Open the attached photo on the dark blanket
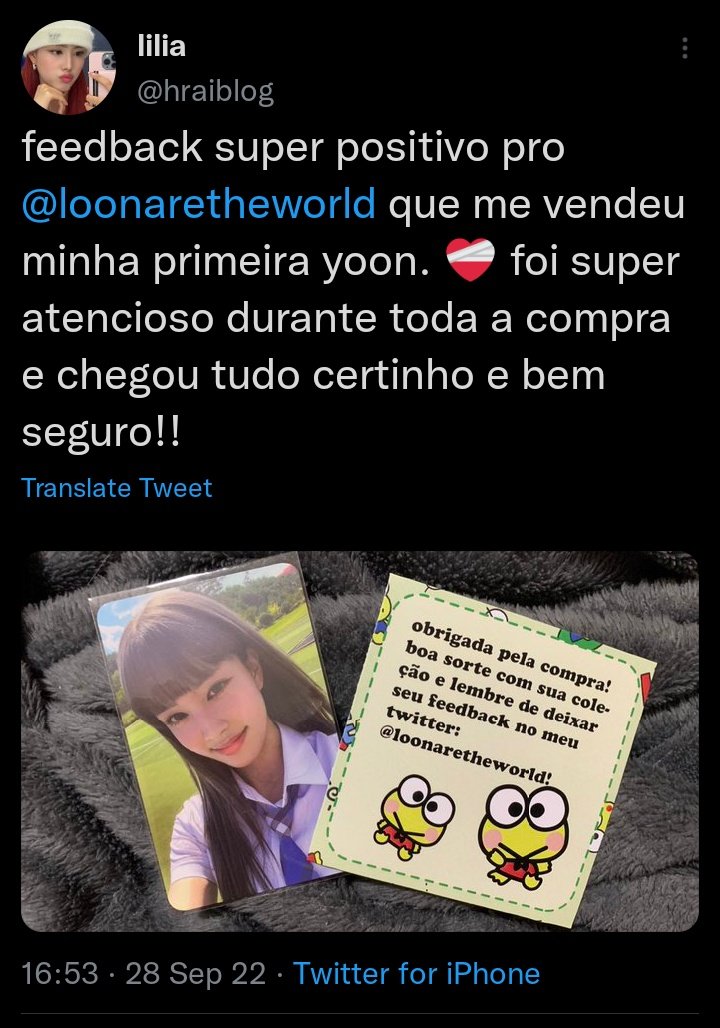Screen dimensions: 720x1028 pos(360,741)
